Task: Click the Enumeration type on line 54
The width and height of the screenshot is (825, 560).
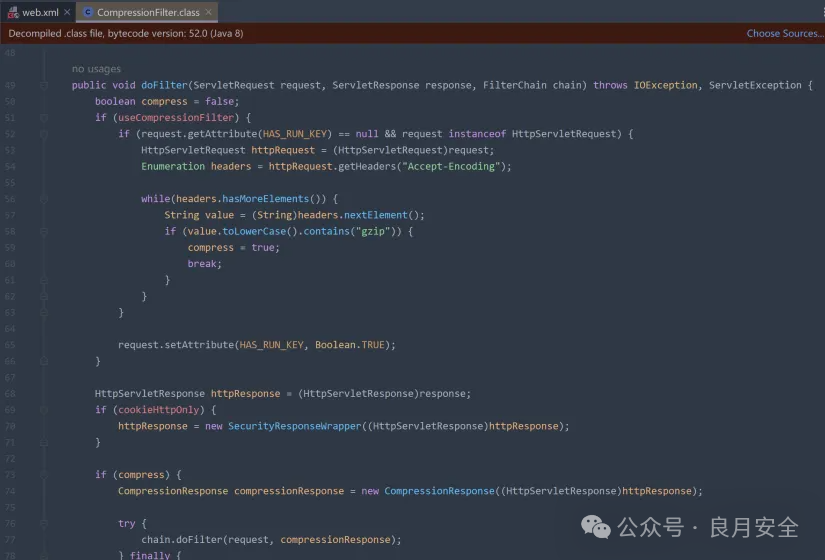Action: 173,166
